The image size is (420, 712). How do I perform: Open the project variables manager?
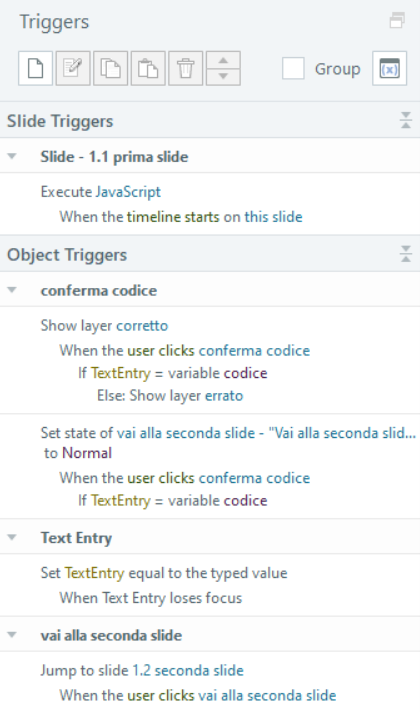[x=390, y=69]
